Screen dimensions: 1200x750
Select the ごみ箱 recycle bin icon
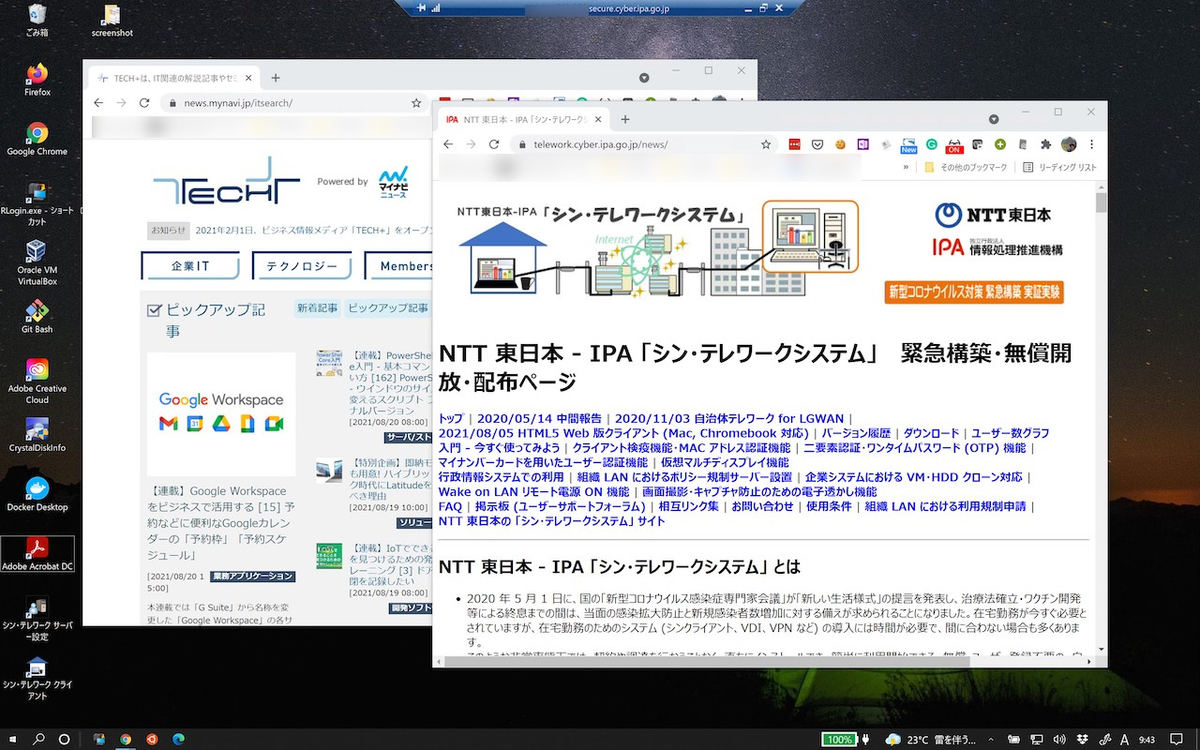click(37, 20)
